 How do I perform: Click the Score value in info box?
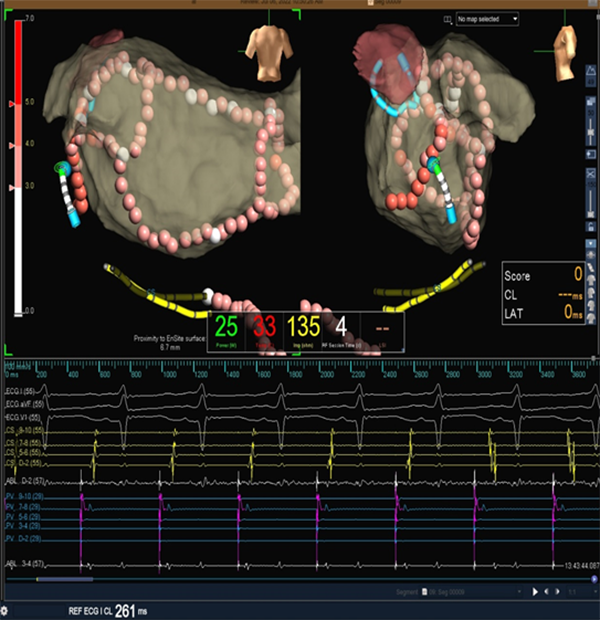pos(578,274)
